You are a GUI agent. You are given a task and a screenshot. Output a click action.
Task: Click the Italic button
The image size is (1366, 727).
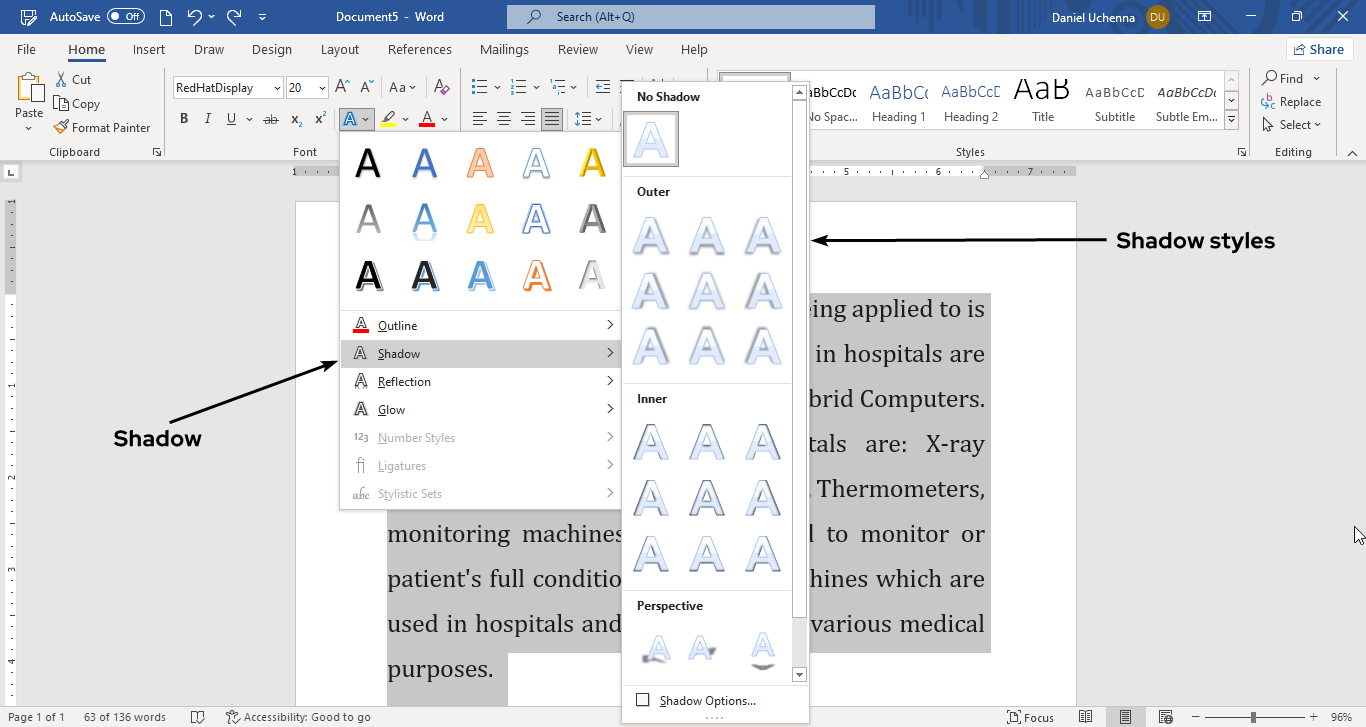(208, 119)
